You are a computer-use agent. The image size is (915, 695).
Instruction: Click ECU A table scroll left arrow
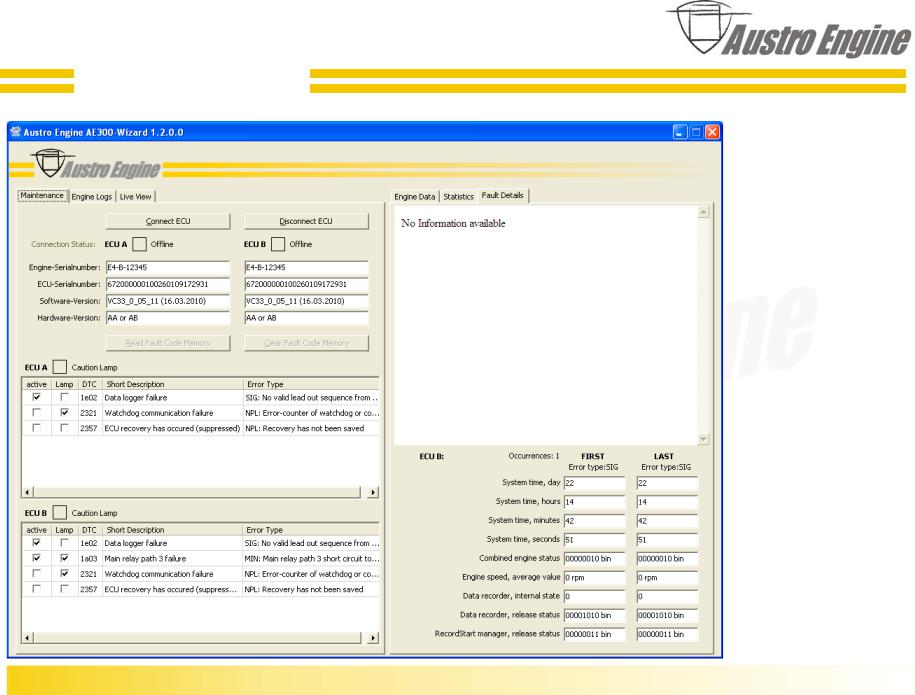tap(27, 493)
